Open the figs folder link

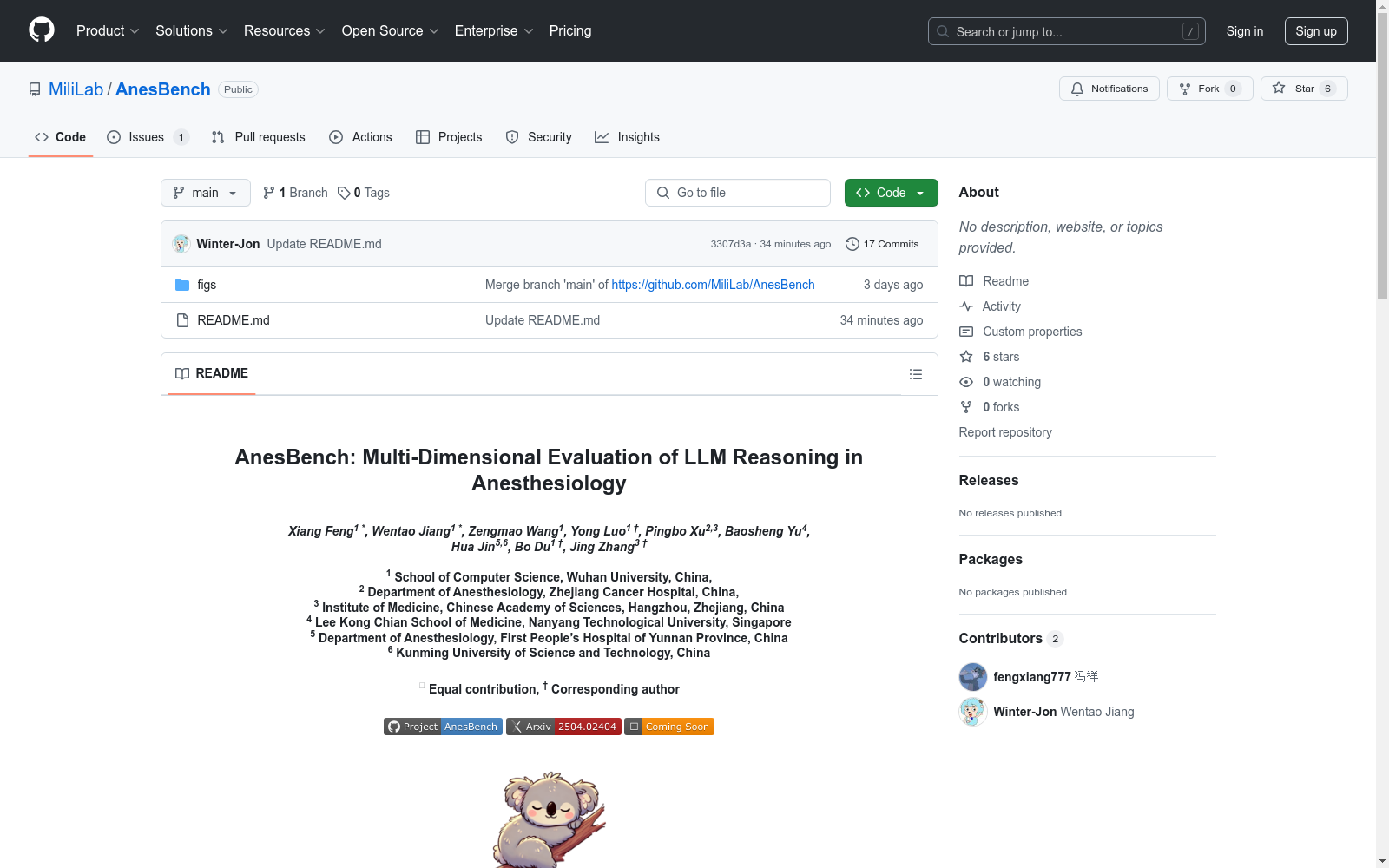pos(207,285)
